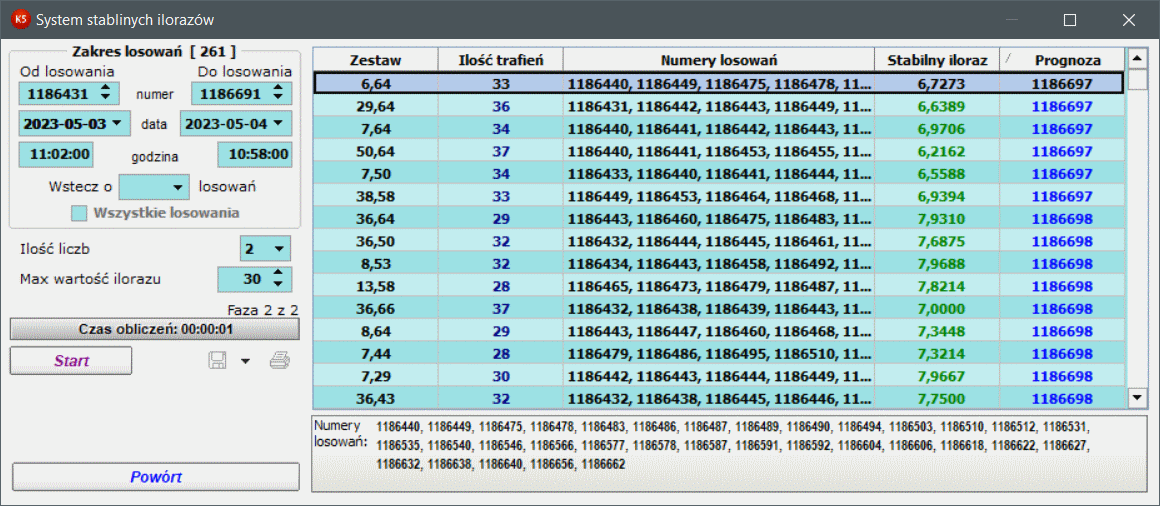Click the table scrollbar down arrow
The image size is (1160, 506).
[x=1137, y=399]
